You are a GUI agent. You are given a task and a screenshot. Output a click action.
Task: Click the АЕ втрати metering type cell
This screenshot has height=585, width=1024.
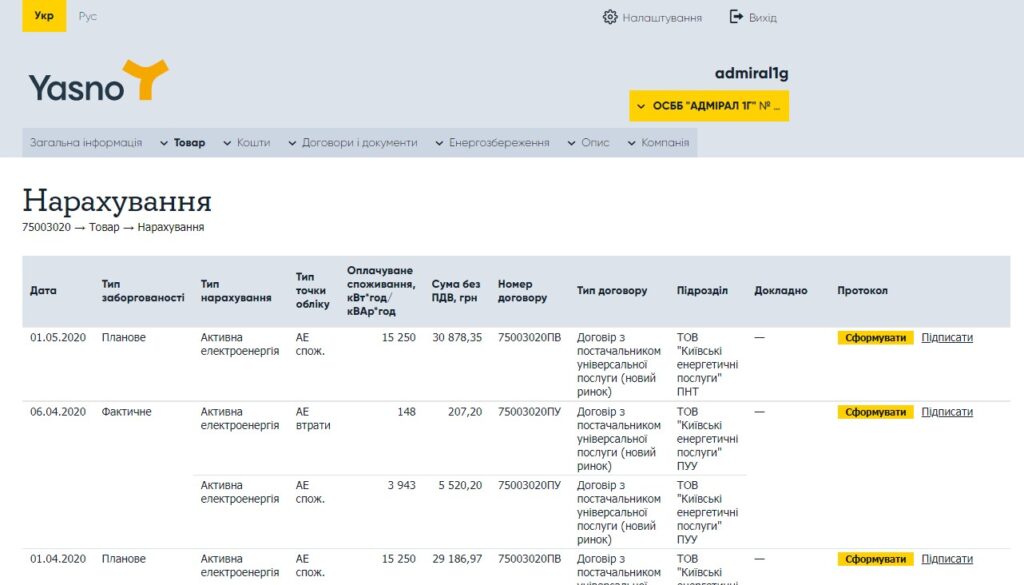pyautogui.click(x=313, y=419)
